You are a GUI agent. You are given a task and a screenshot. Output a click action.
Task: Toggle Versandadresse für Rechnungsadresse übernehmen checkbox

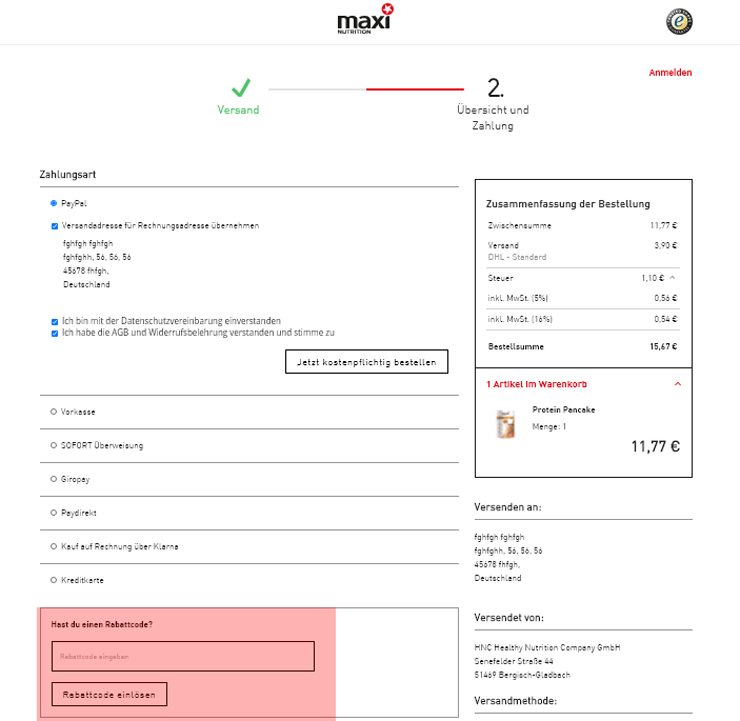[55, 226]
